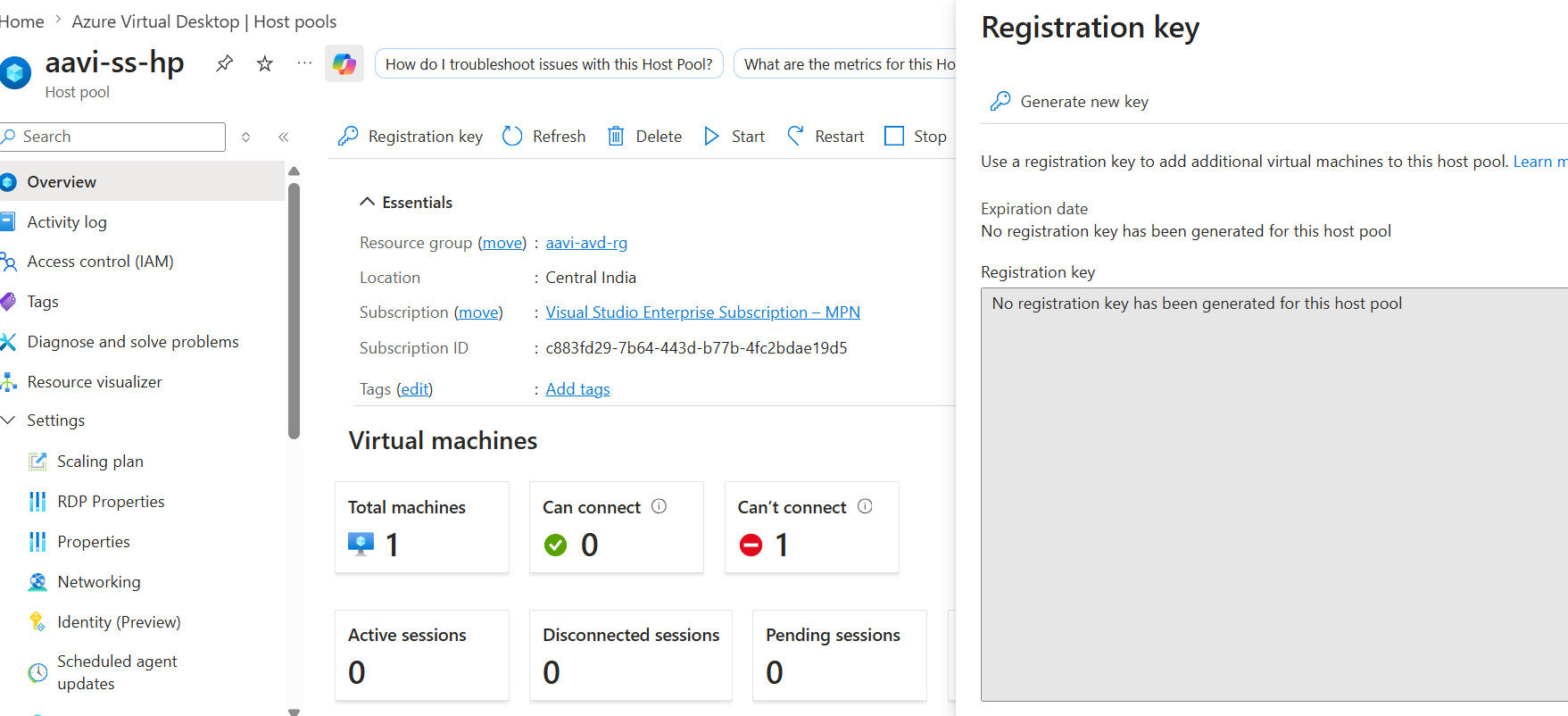
Task: Click the Tags edit link
Action: pyautogui.click(x=414, y=389)
